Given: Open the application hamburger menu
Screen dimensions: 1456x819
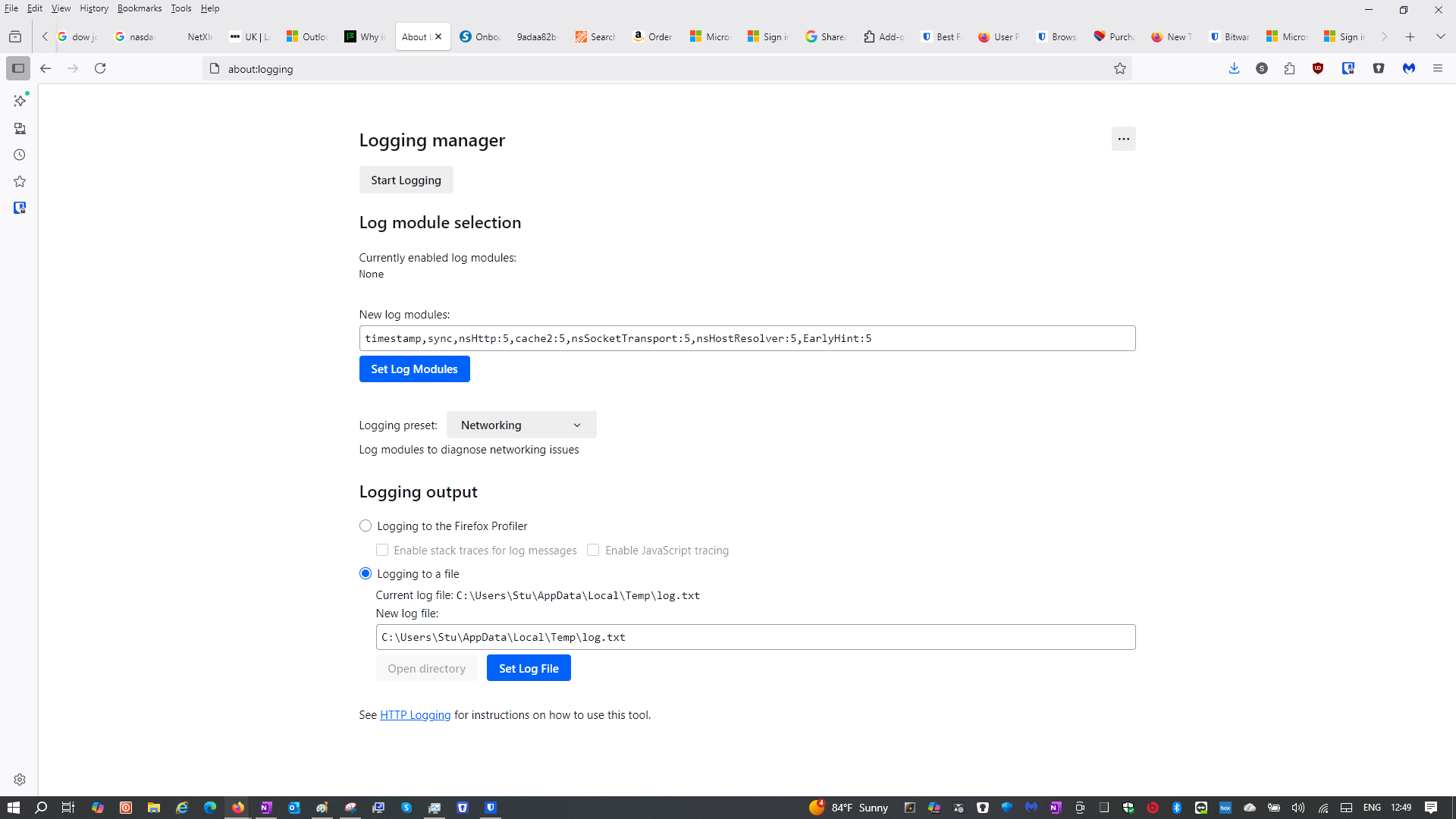Looking at the screenshot, I should point(1437,68).
